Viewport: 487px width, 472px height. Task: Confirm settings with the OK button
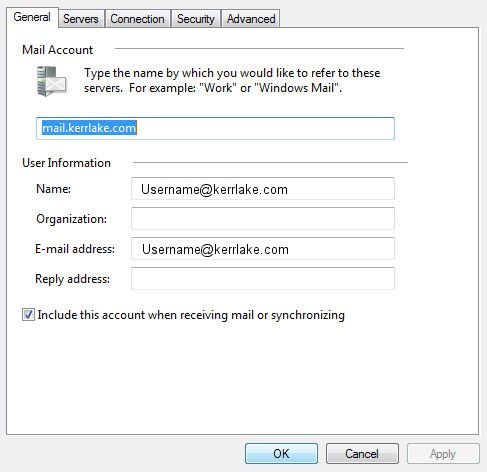pos(281,454)
